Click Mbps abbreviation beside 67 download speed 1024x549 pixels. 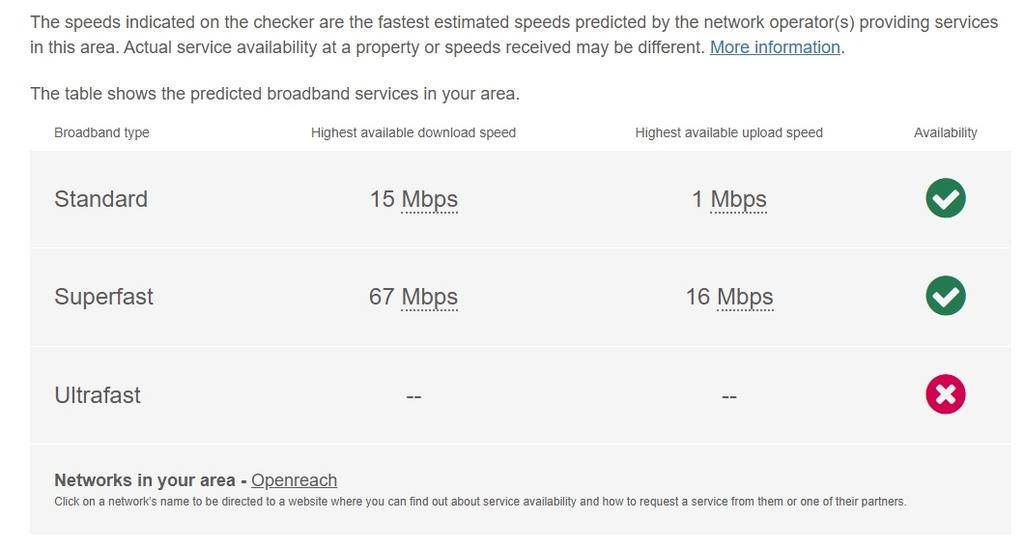[x=429, y=297]
